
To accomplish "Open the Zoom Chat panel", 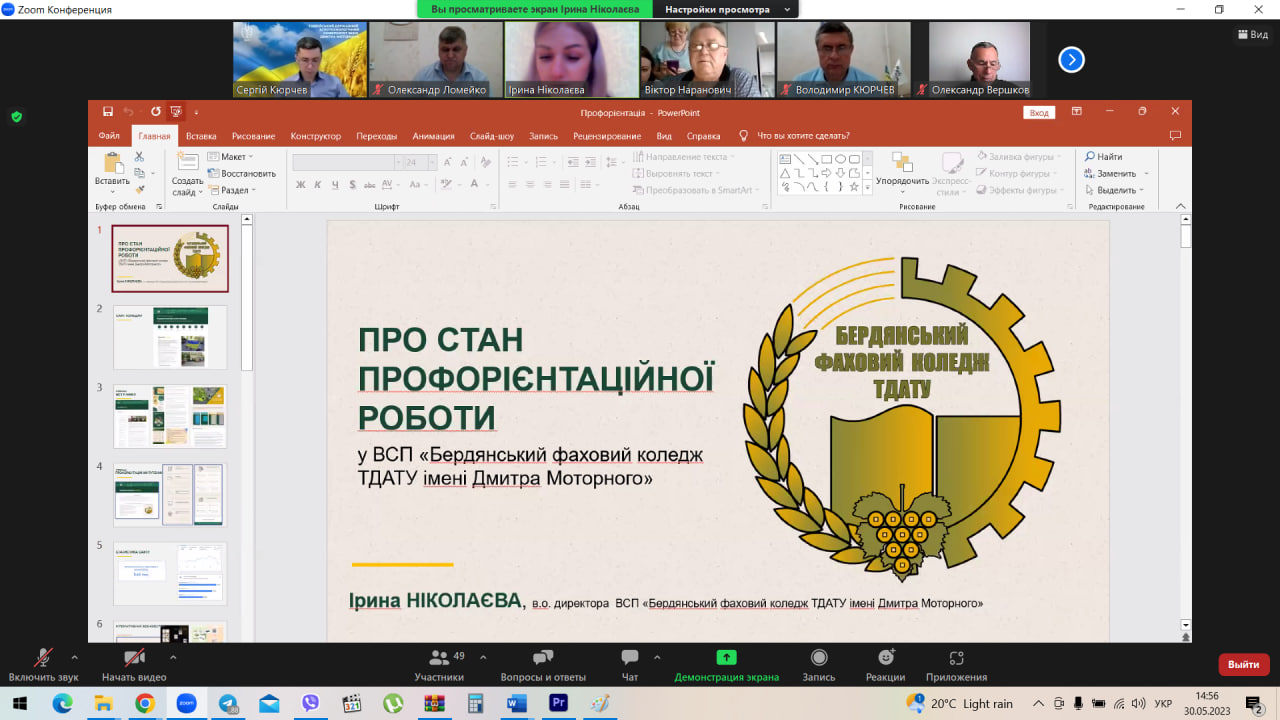I will click(630, 658).
